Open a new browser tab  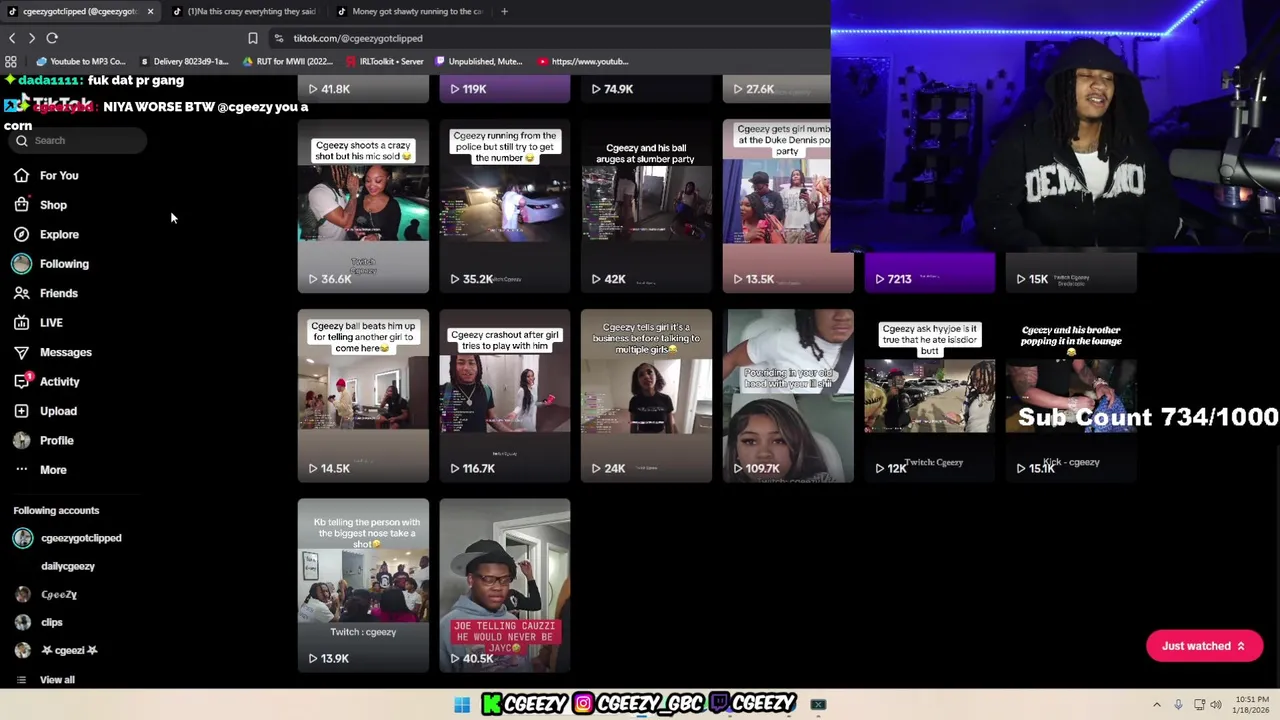pyautogui.click(x=504, y=11)
